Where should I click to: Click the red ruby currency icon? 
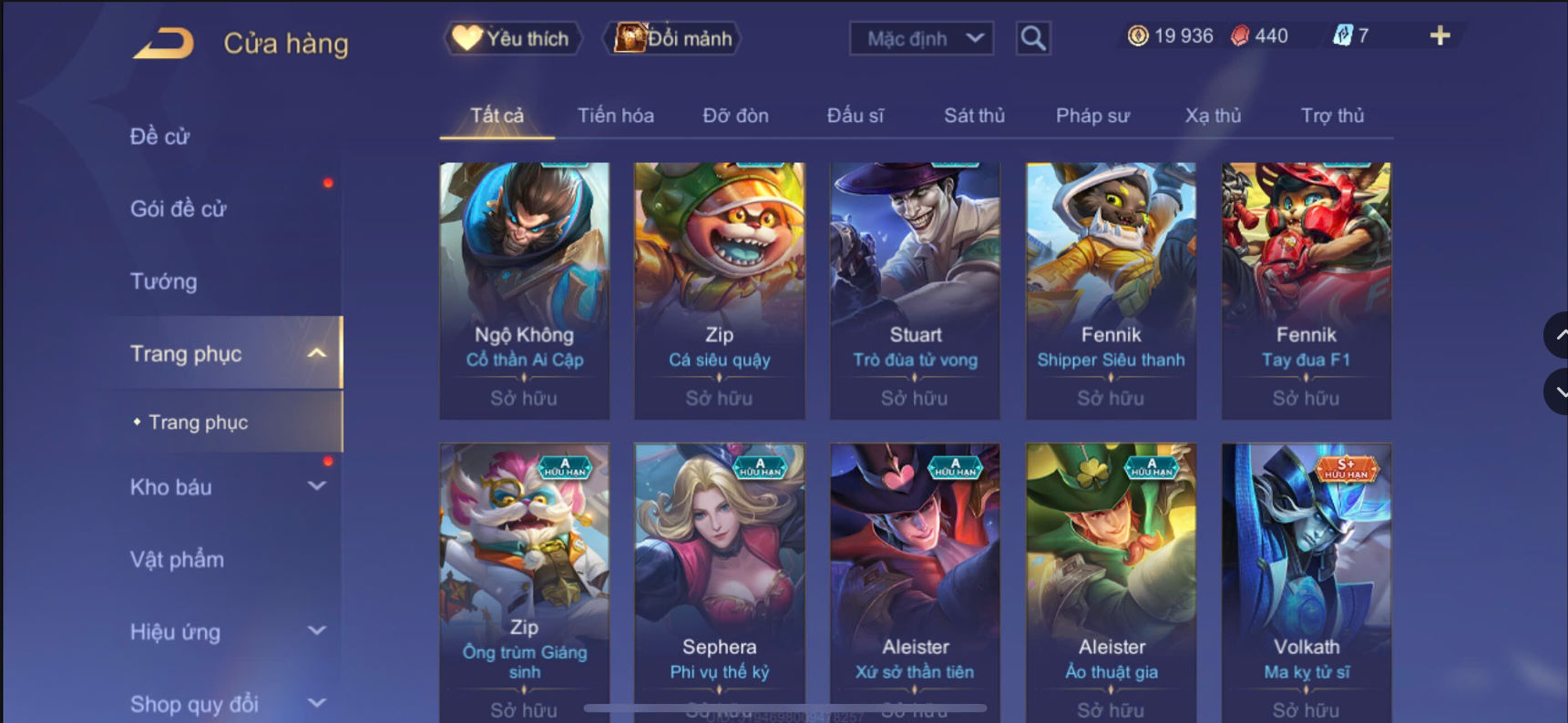tap(1240, 36)
